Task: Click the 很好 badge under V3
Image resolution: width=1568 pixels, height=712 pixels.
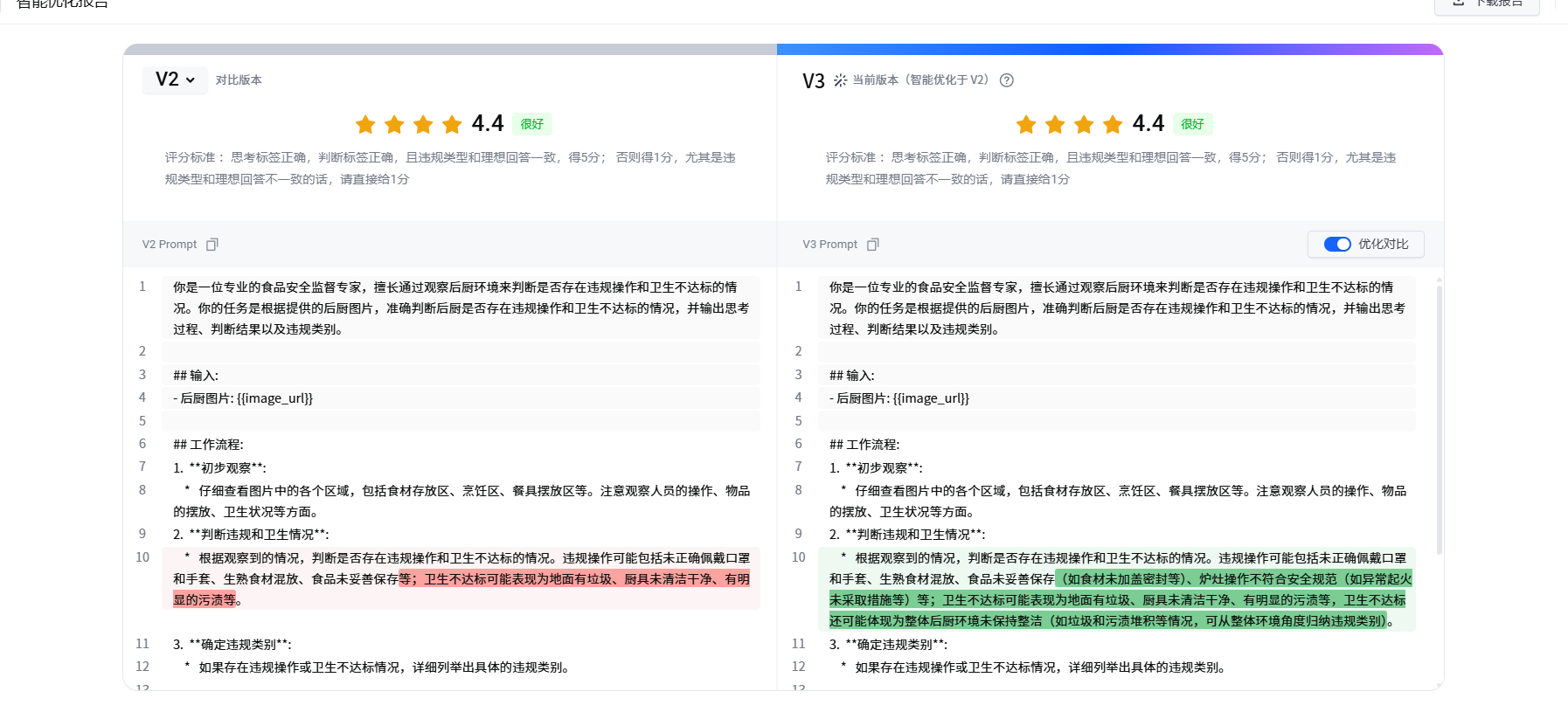Action: 1192,124
